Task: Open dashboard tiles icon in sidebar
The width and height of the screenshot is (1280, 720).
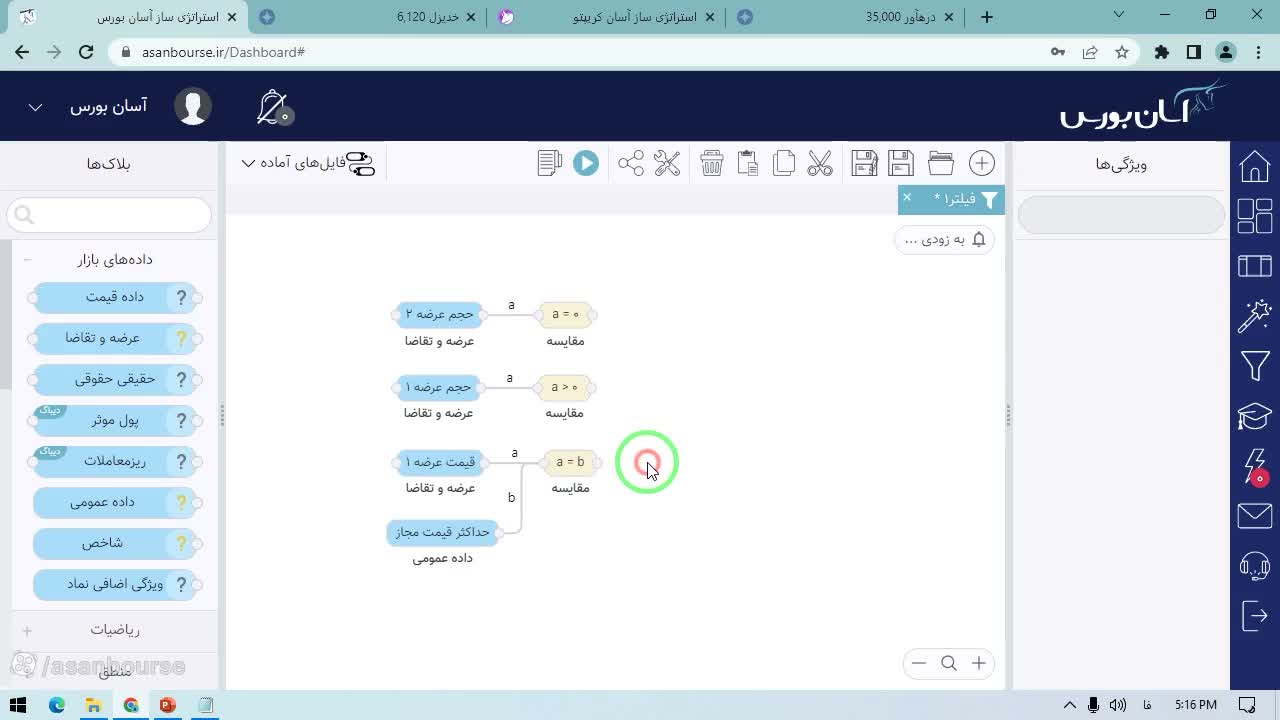Action: coord(1255,216)
